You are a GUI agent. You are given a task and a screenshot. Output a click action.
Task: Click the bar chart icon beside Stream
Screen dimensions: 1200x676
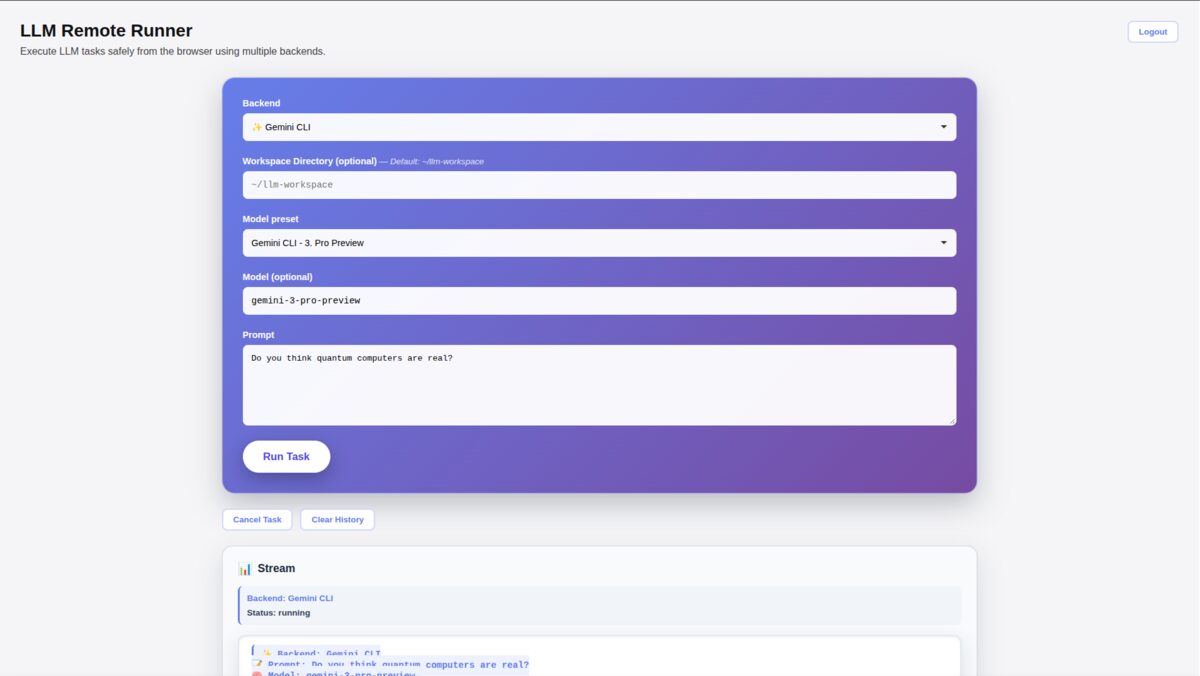pos(245,568)
